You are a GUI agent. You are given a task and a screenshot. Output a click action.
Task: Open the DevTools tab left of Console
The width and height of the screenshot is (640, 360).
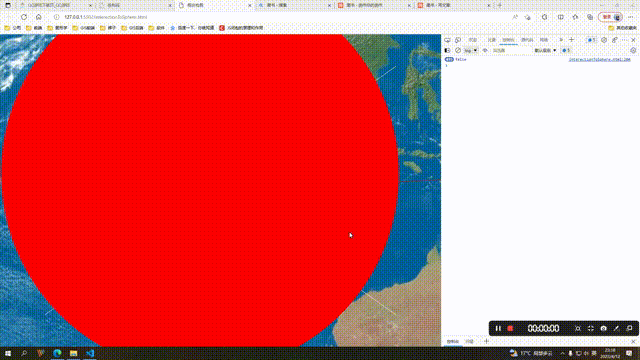point(491,40)
